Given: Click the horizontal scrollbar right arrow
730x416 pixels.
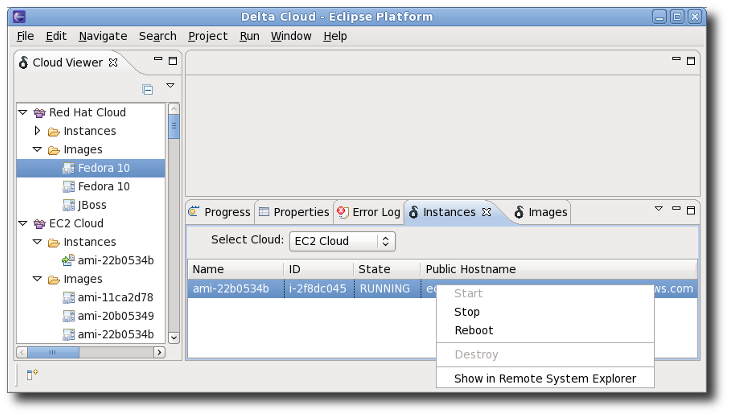Looking at the screenshot, I should 159,352.
